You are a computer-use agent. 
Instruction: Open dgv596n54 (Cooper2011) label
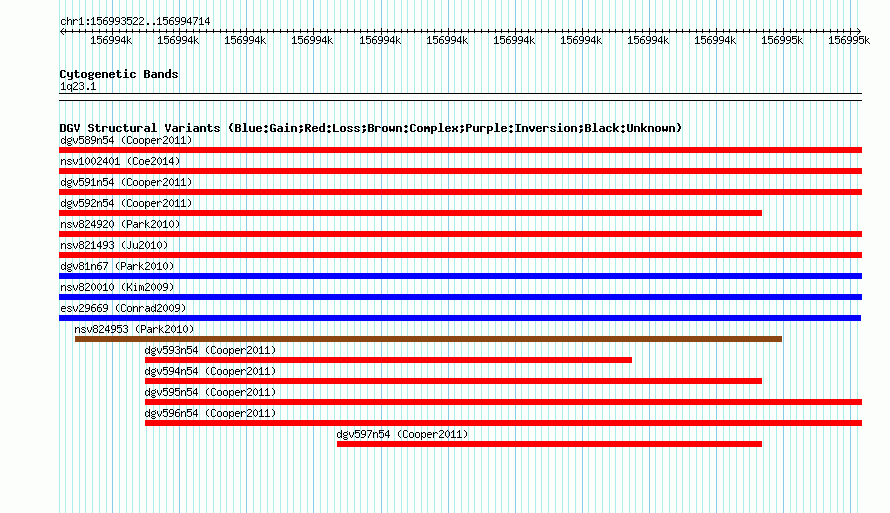pos(210,413)
